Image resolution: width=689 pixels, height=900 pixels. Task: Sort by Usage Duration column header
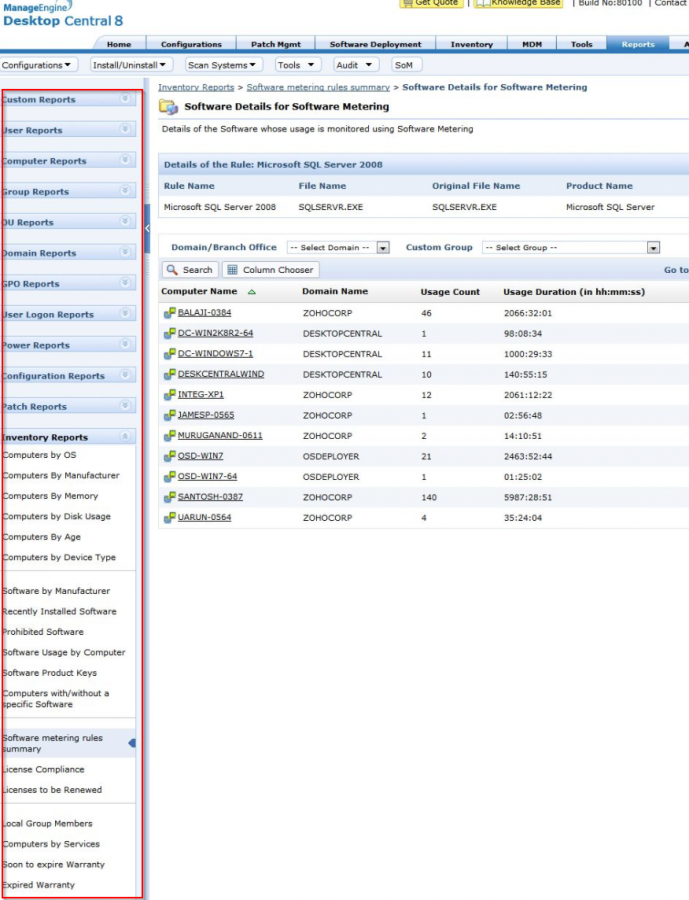point(574,292)
